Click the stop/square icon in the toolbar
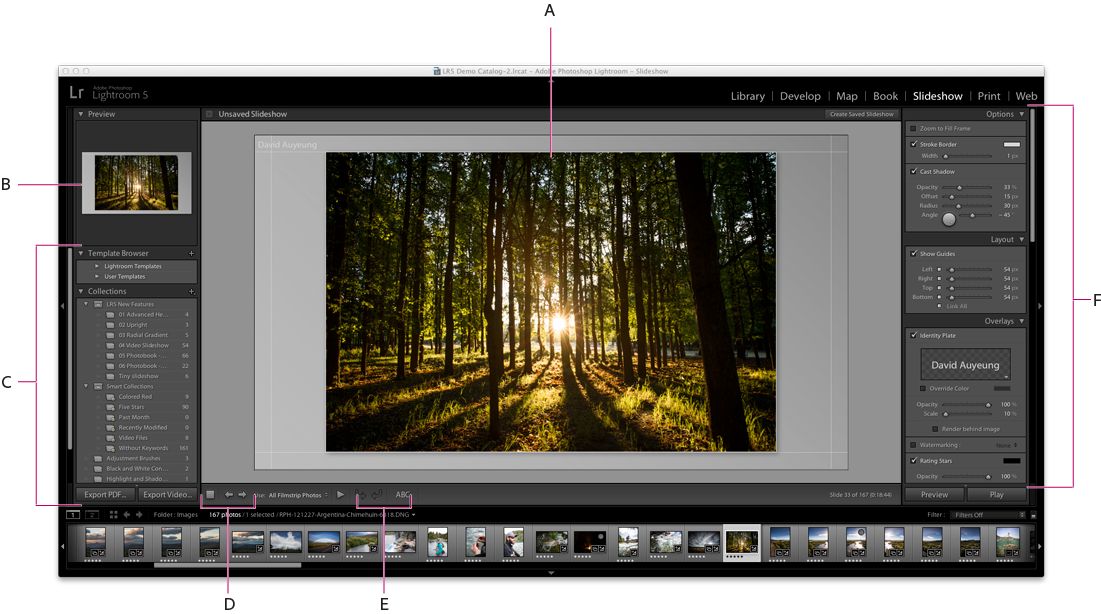 pos(212,493)
